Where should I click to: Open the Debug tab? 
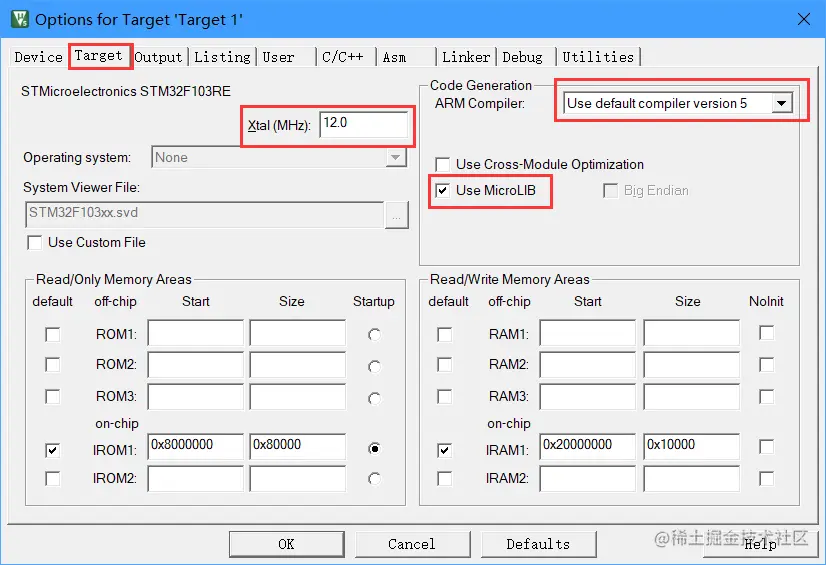tap(526, 57)
